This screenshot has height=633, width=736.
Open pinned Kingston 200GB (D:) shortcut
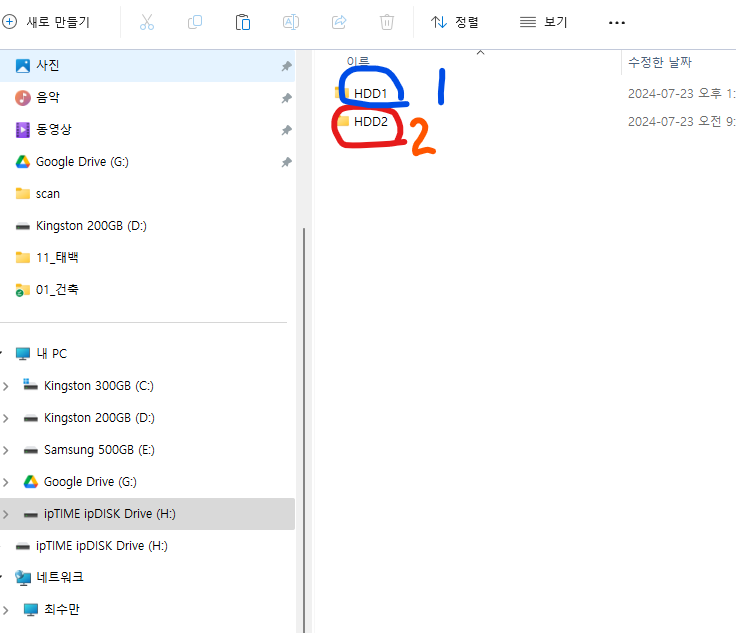(x=147, y=226)
